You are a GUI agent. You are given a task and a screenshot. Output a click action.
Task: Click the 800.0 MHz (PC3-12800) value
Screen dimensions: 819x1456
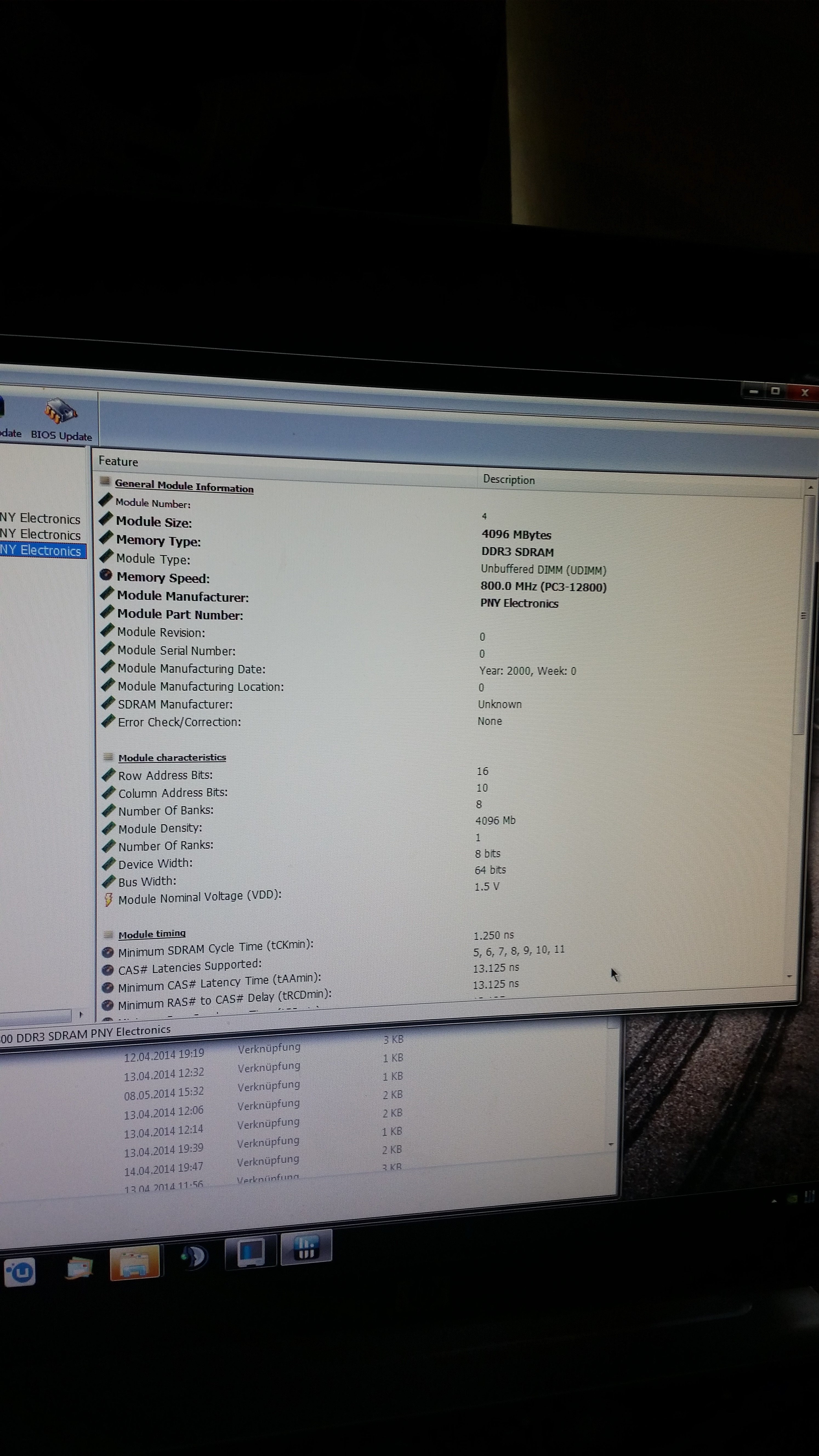(x=543, y=587)
